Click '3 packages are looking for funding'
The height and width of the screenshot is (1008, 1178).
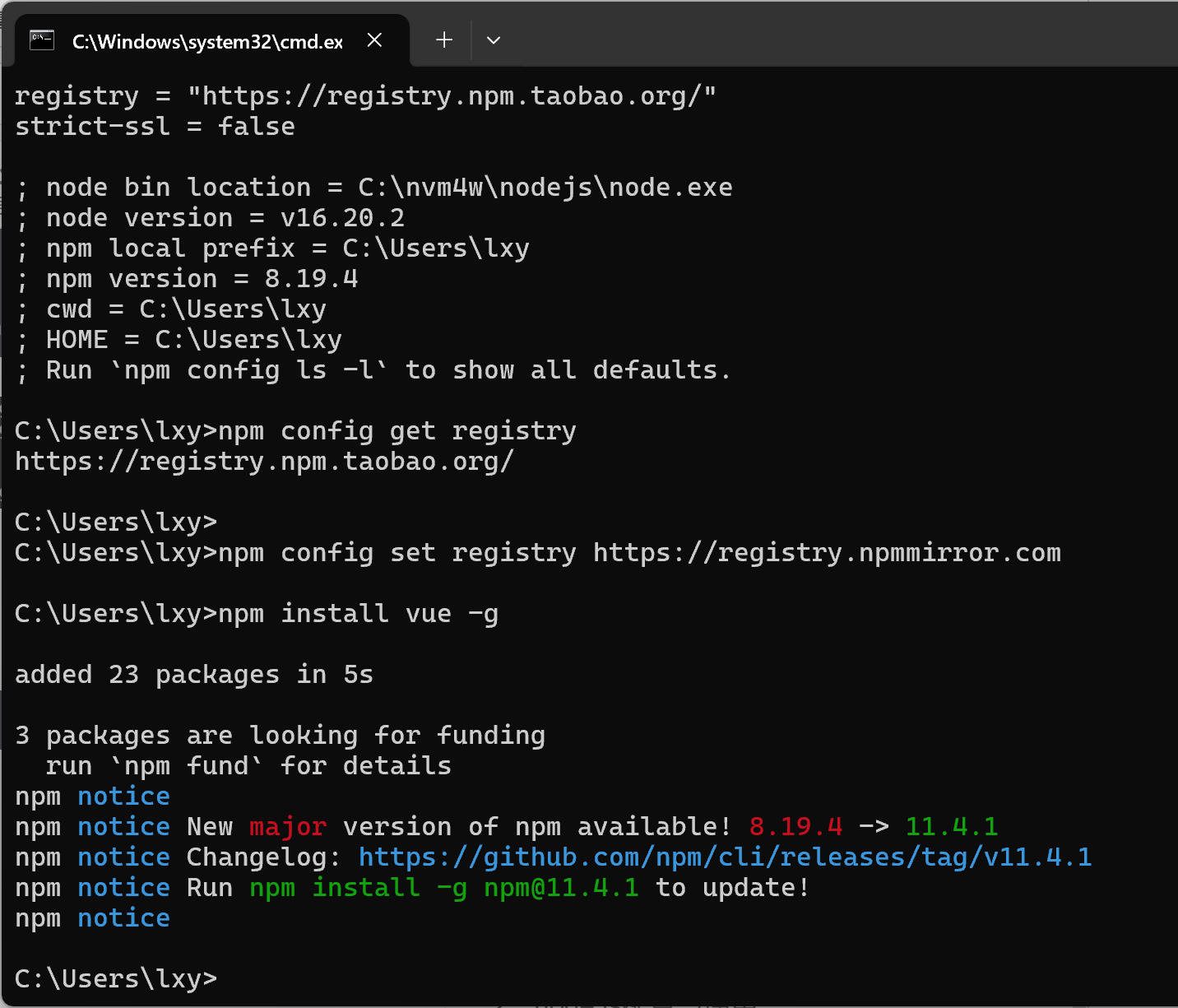pos(281,736)
